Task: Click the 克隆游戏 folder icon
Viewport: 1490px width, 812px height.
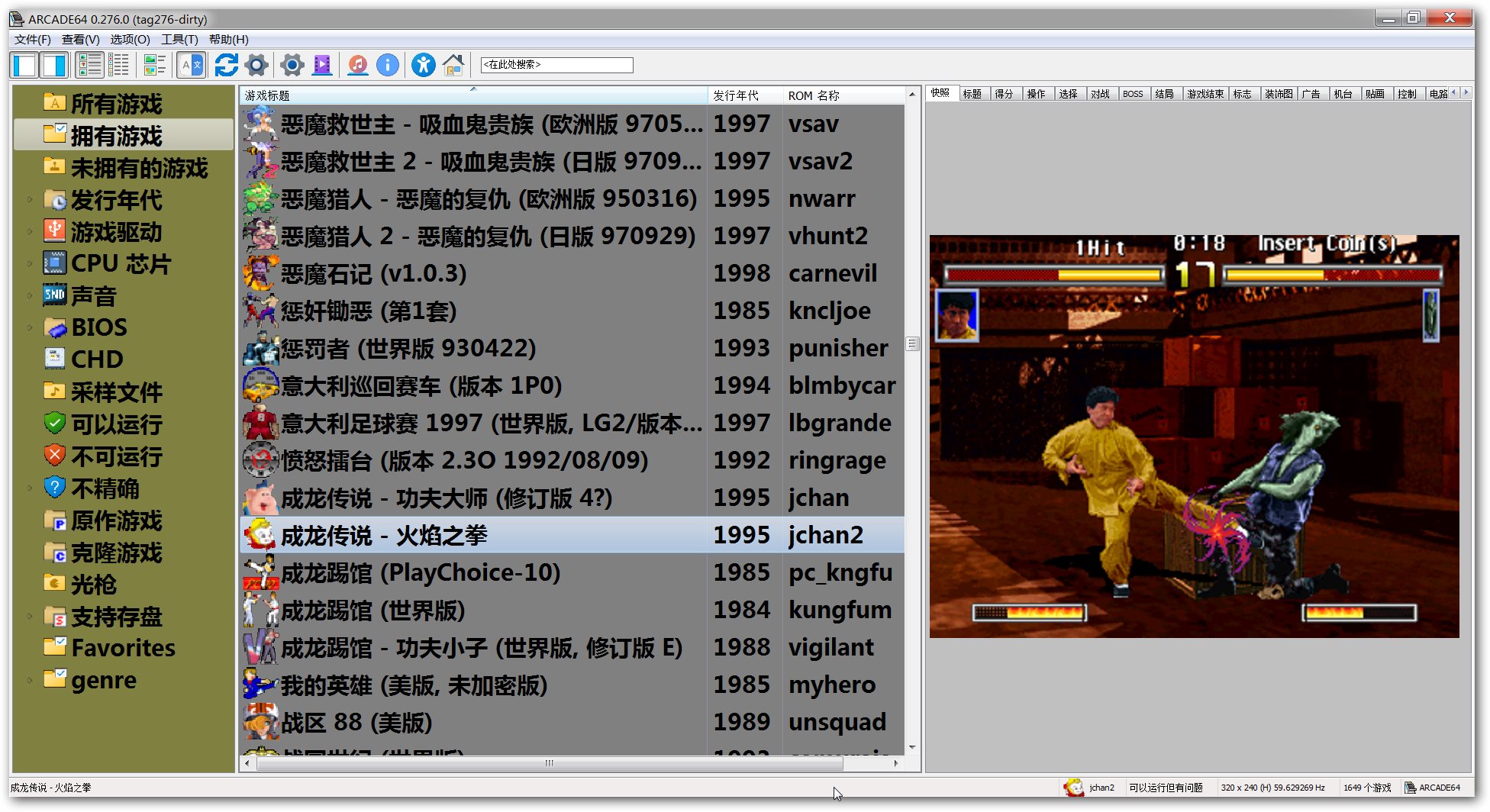Action: pyautogui.click(x=55, y=552)
